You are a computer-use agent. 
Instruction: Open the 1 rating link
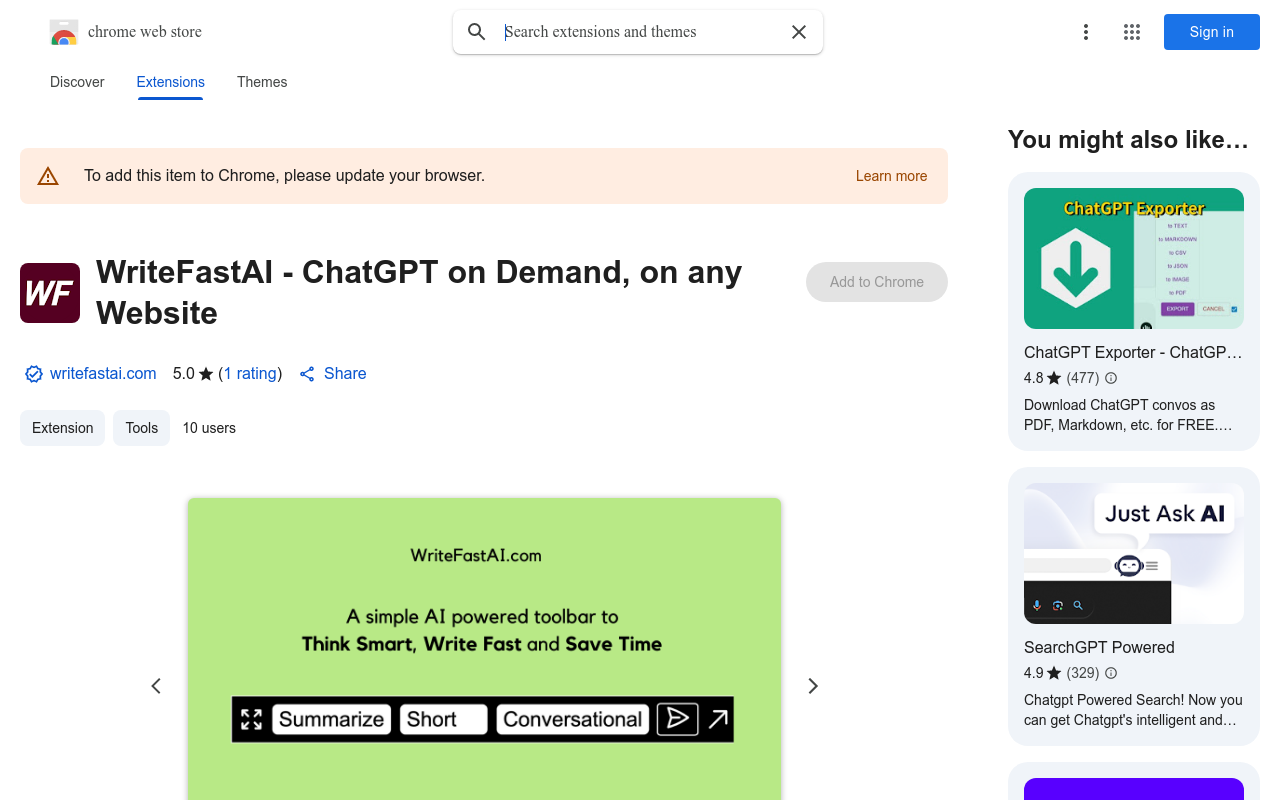coord(250,373)
